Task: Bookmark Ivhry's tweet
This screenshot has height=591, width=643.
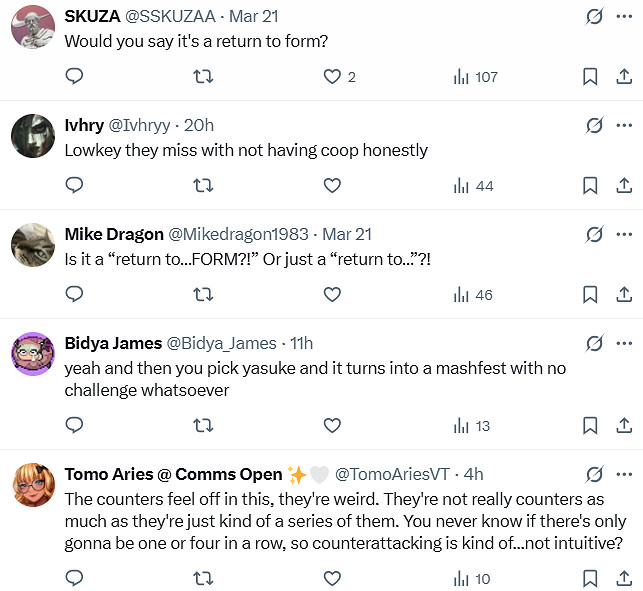Action: click(x=590, y=185)
